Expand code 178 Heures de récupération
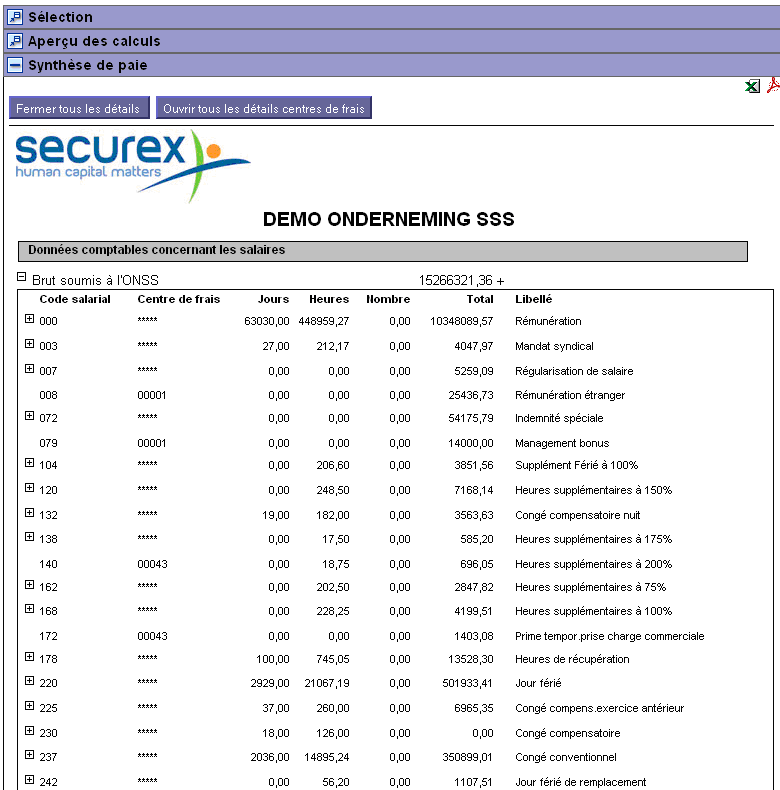The height and width of the screenshot is (790, 780). (x=29, y=656)
